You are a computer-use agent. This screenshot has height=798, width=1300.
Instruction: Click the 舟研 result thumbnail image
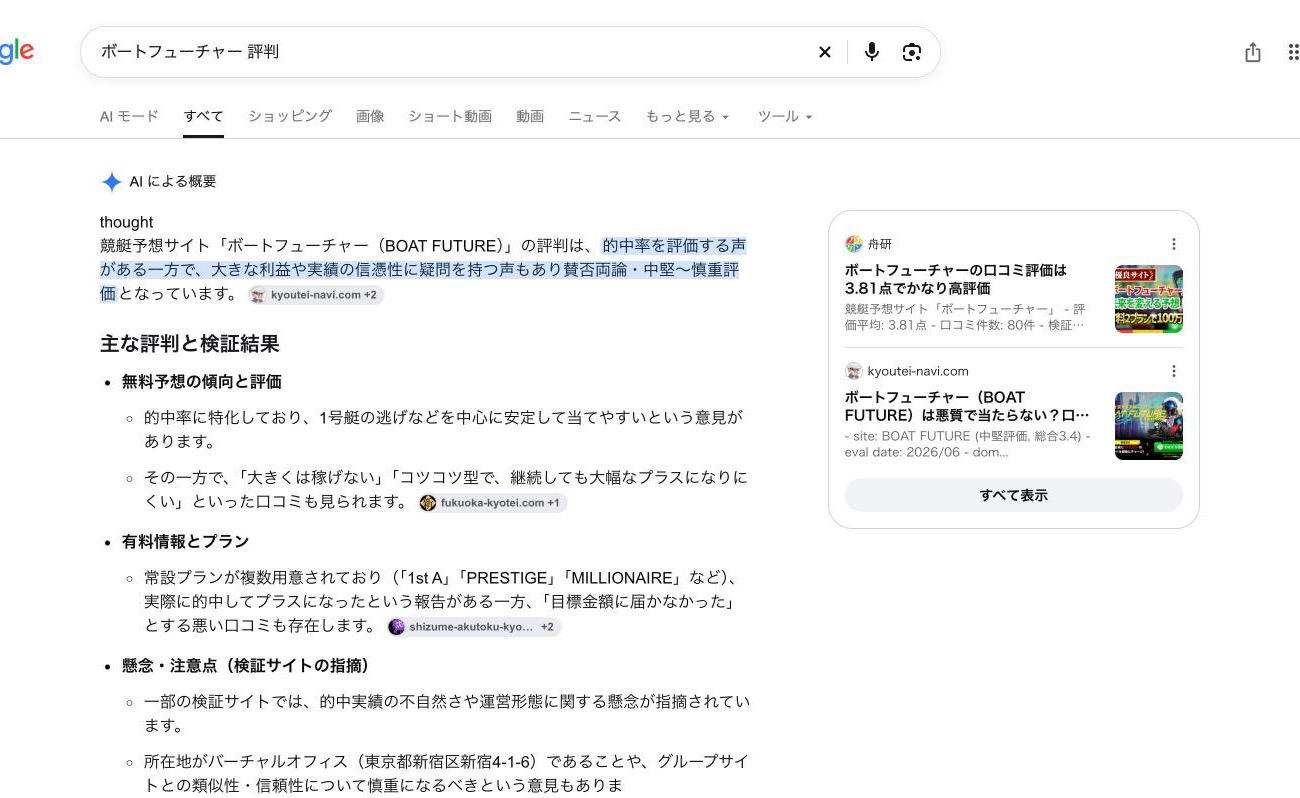(x=1149, y=299)
